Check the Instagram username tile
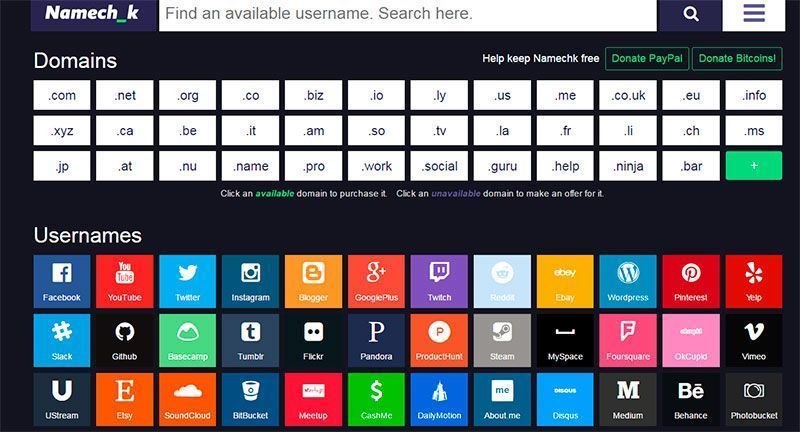This screenshot has width=800, height=432. pyautogui.click(x=251, y=282)
